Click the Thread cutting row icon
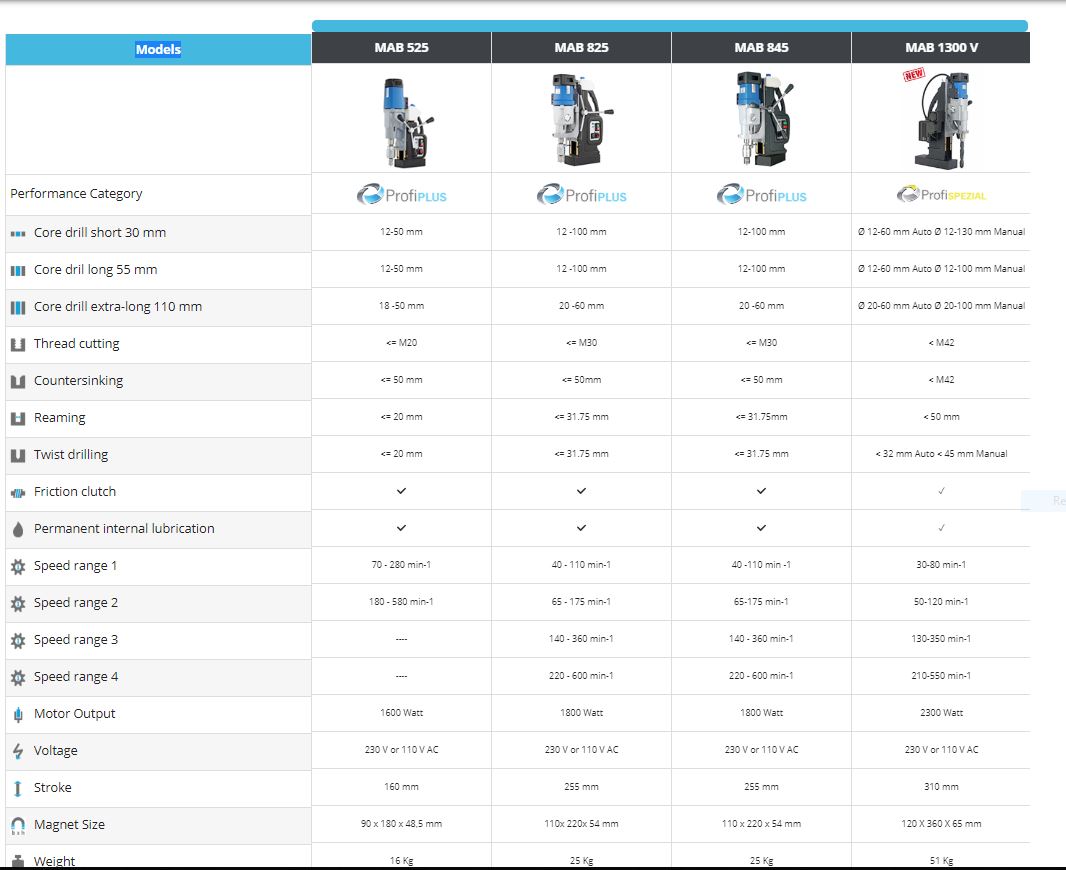The height and width of the screenshot is (870, 1066). coord(18,345)
